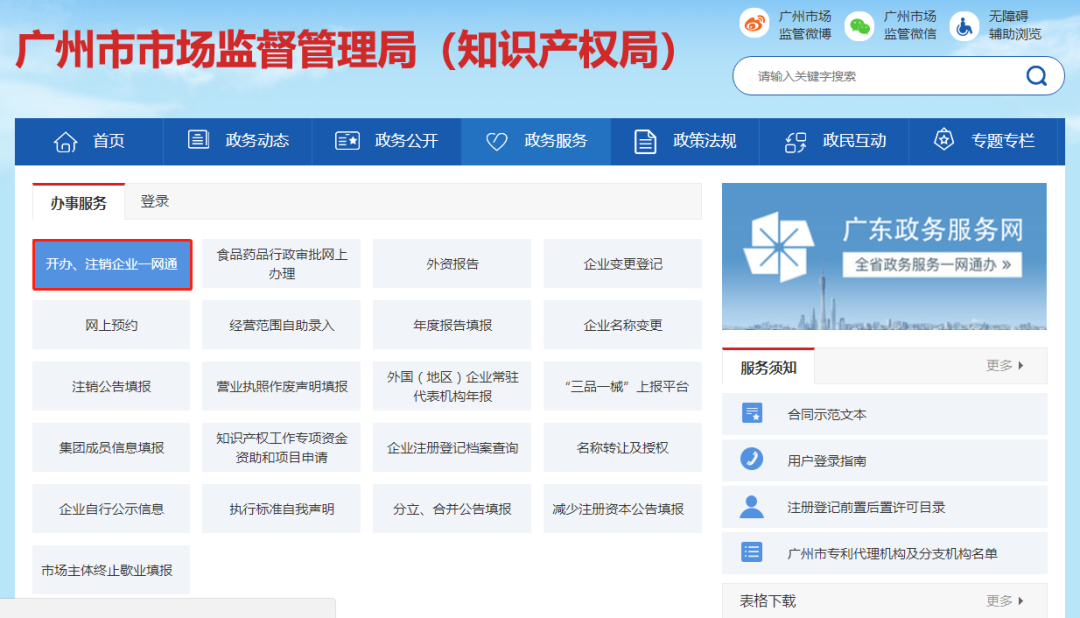The image size is (1080, 618).
Task: Open the 企业名称变更 service link
Action: 622,324
